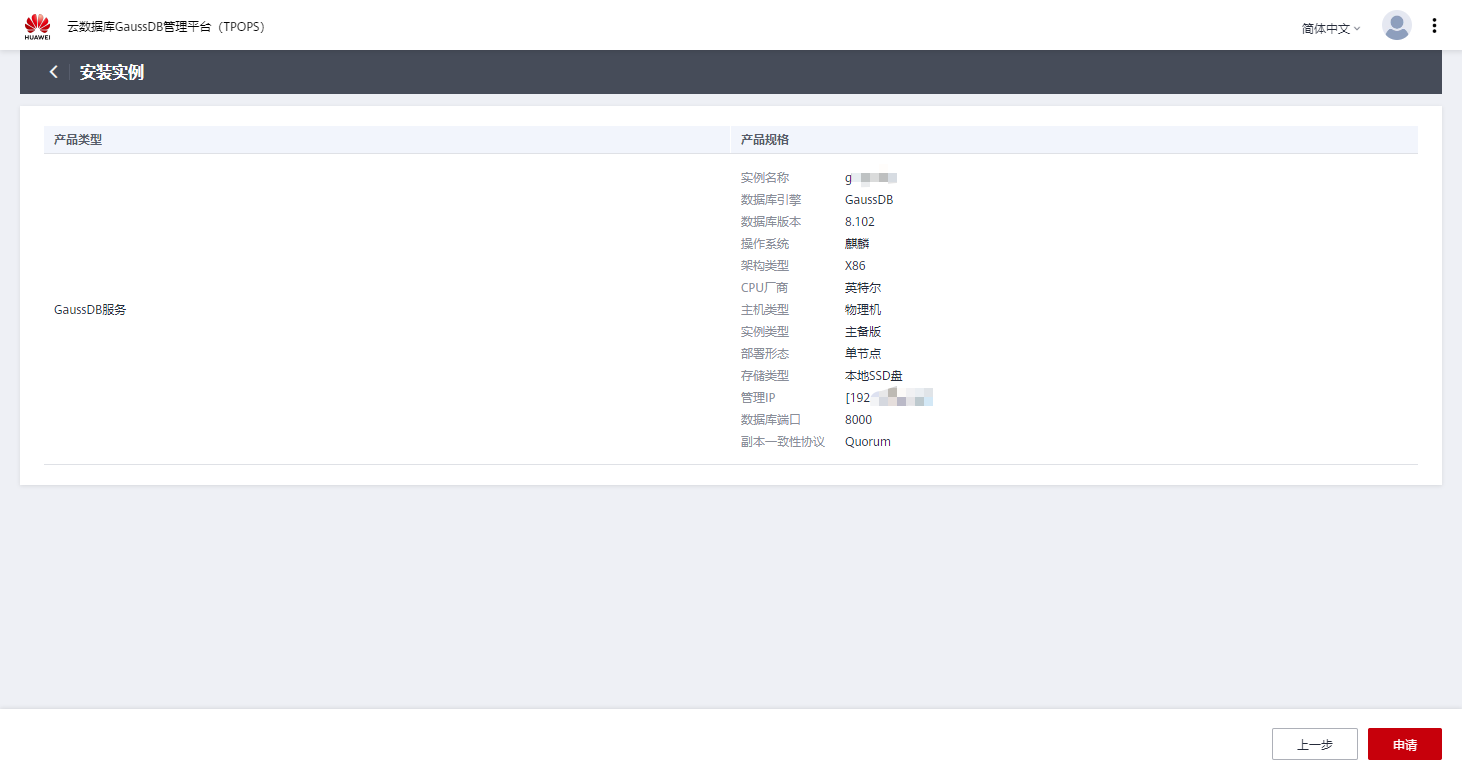Click the GaussDB服务 cell
The height and width of the screenshot is (779, 1462).
pyautogui.click(x=90, y=310)
